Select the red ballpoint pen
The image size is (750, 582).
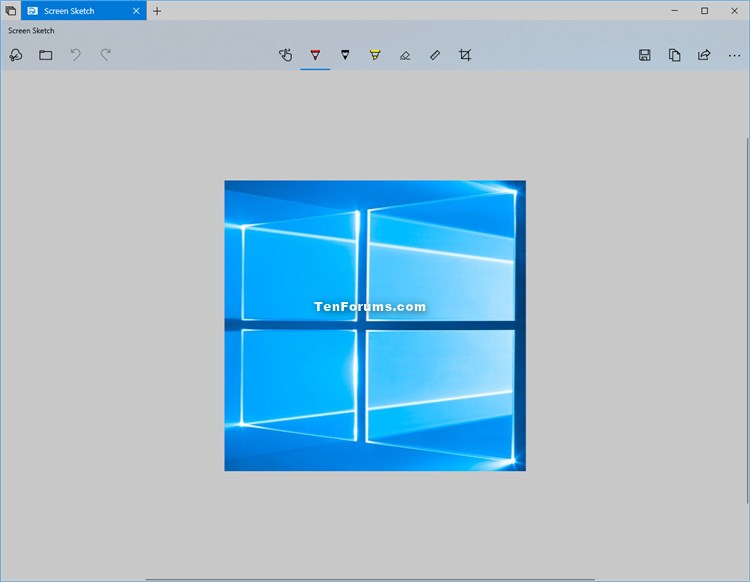click(315, 55)
